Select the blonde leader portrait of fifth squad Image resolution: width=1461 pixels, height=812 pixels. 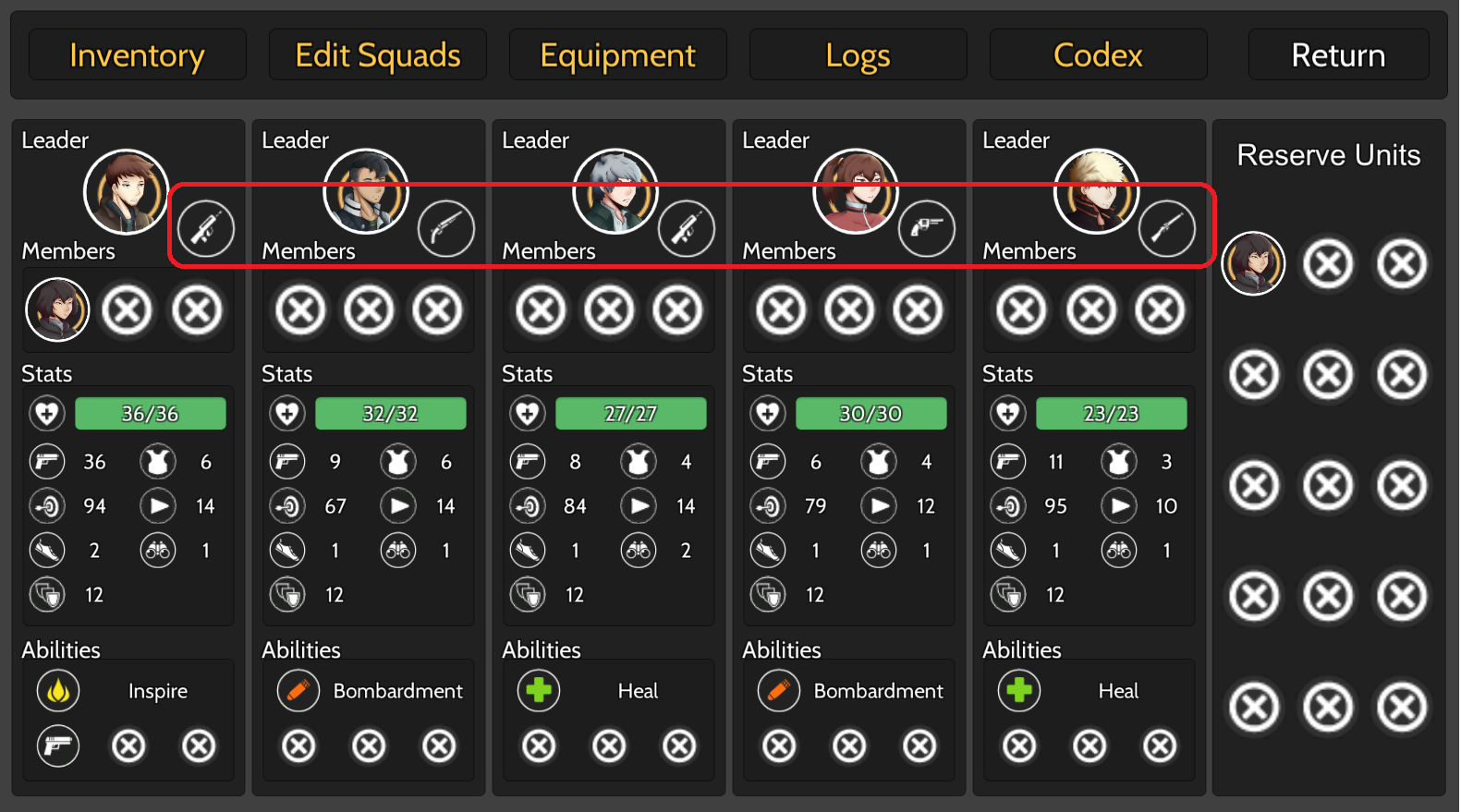point(1096,192)
